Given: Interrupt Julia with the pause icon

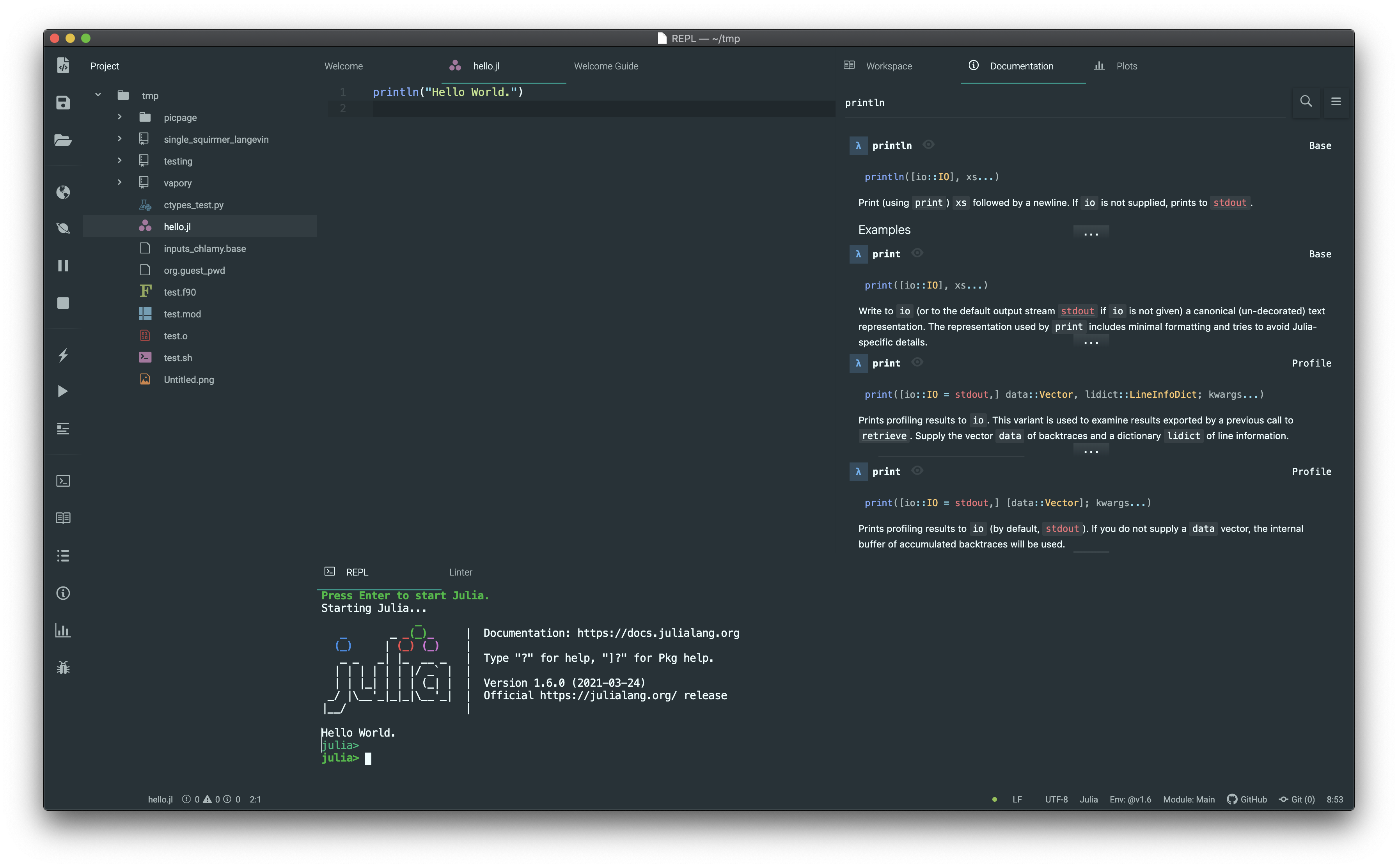Looking at the screenshot, I should tap(63, 265).
